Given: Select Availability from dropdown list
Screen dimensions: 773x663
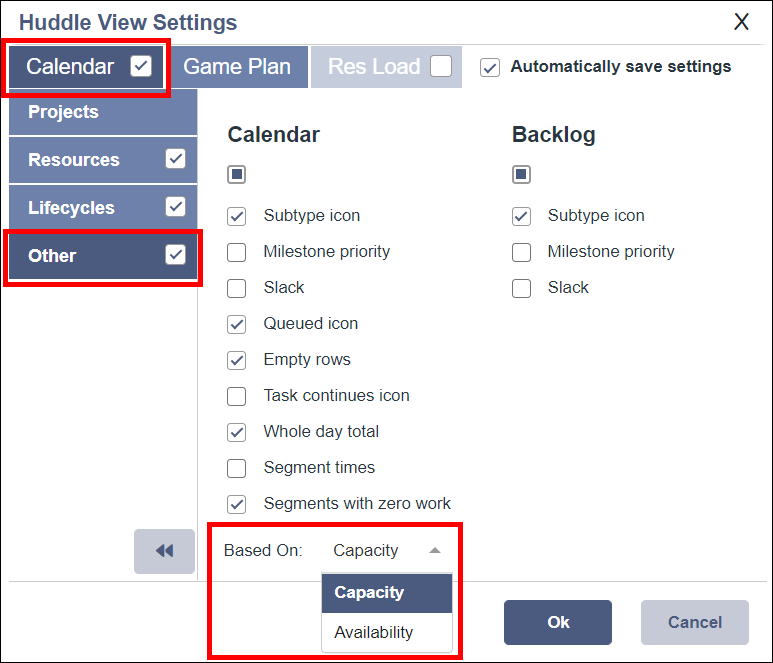Looking at the screenshot, I should tap(373, 632).
